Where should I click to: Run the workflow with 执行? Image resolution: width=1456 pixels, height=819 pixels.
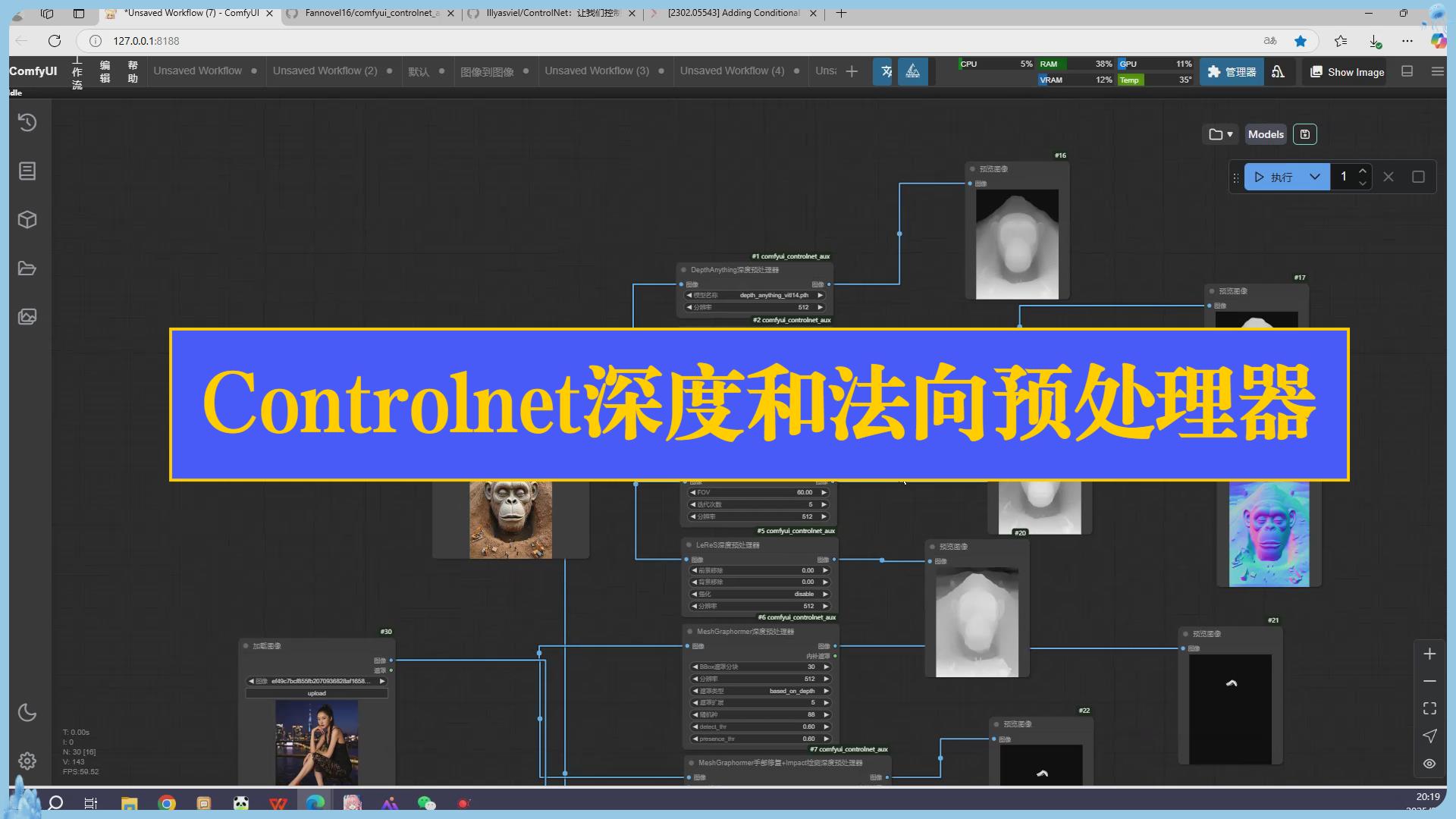(x=1274, y=177)
